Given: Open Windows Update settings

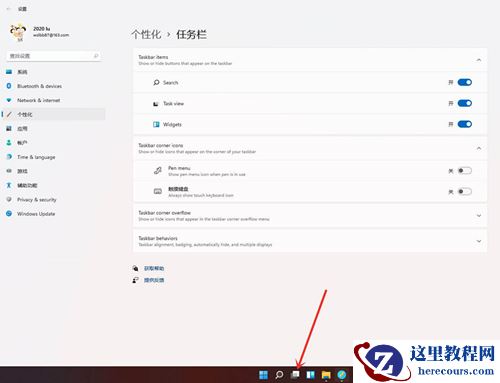Looking at the screenshot, I should pyautogui.click(x=36, y=214).
